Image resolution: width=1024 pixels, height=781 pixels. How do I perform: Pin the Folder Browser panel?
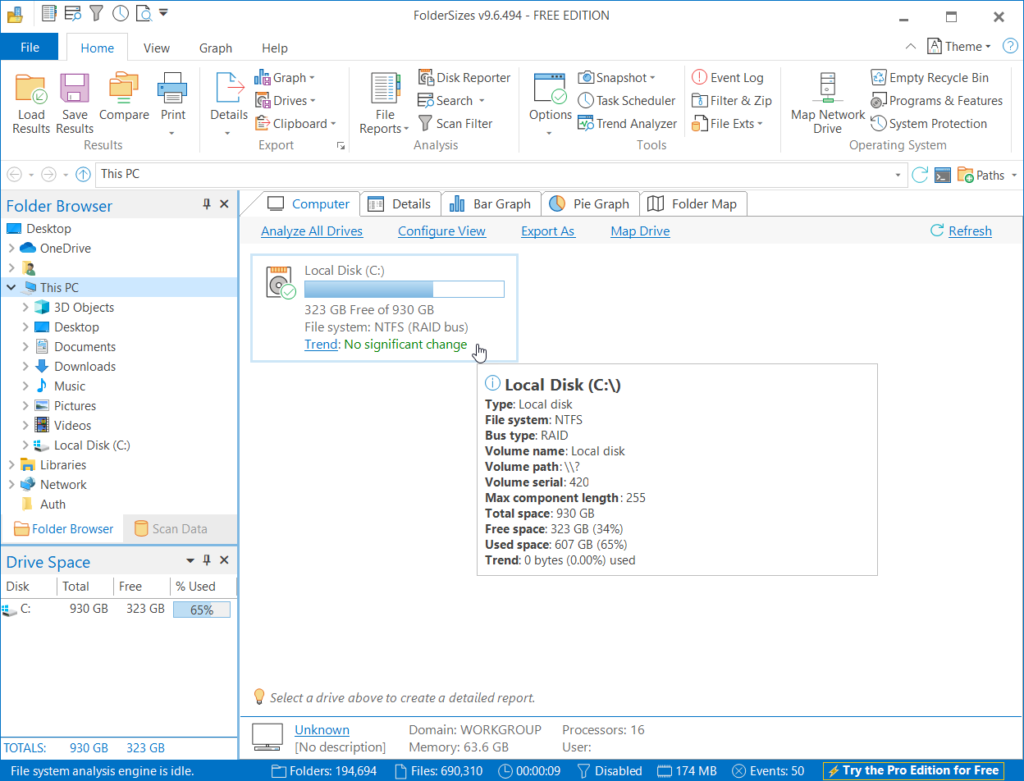[x=206, y=204]
